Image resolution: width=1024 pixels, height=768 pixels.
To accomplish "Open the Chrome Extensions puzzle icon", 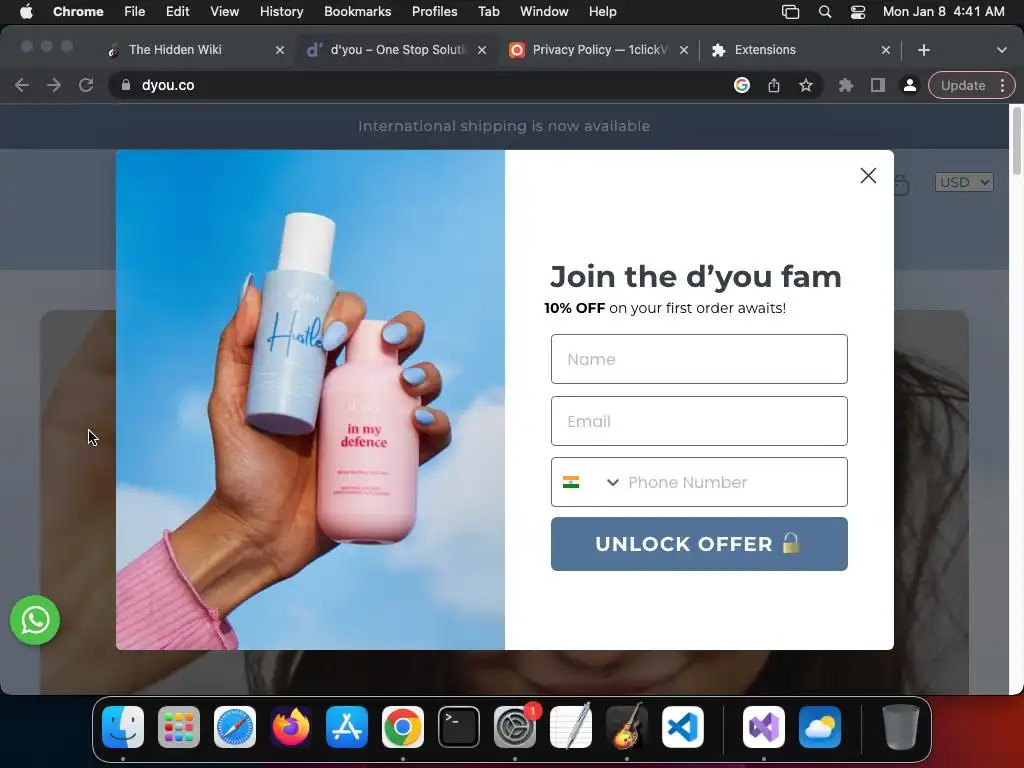I will (x=846, y=86).
